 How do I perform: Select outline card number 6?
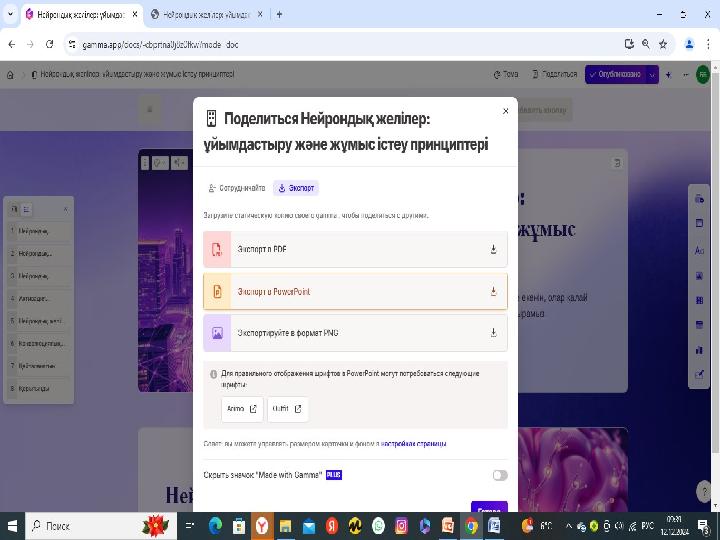coord(39,343)
